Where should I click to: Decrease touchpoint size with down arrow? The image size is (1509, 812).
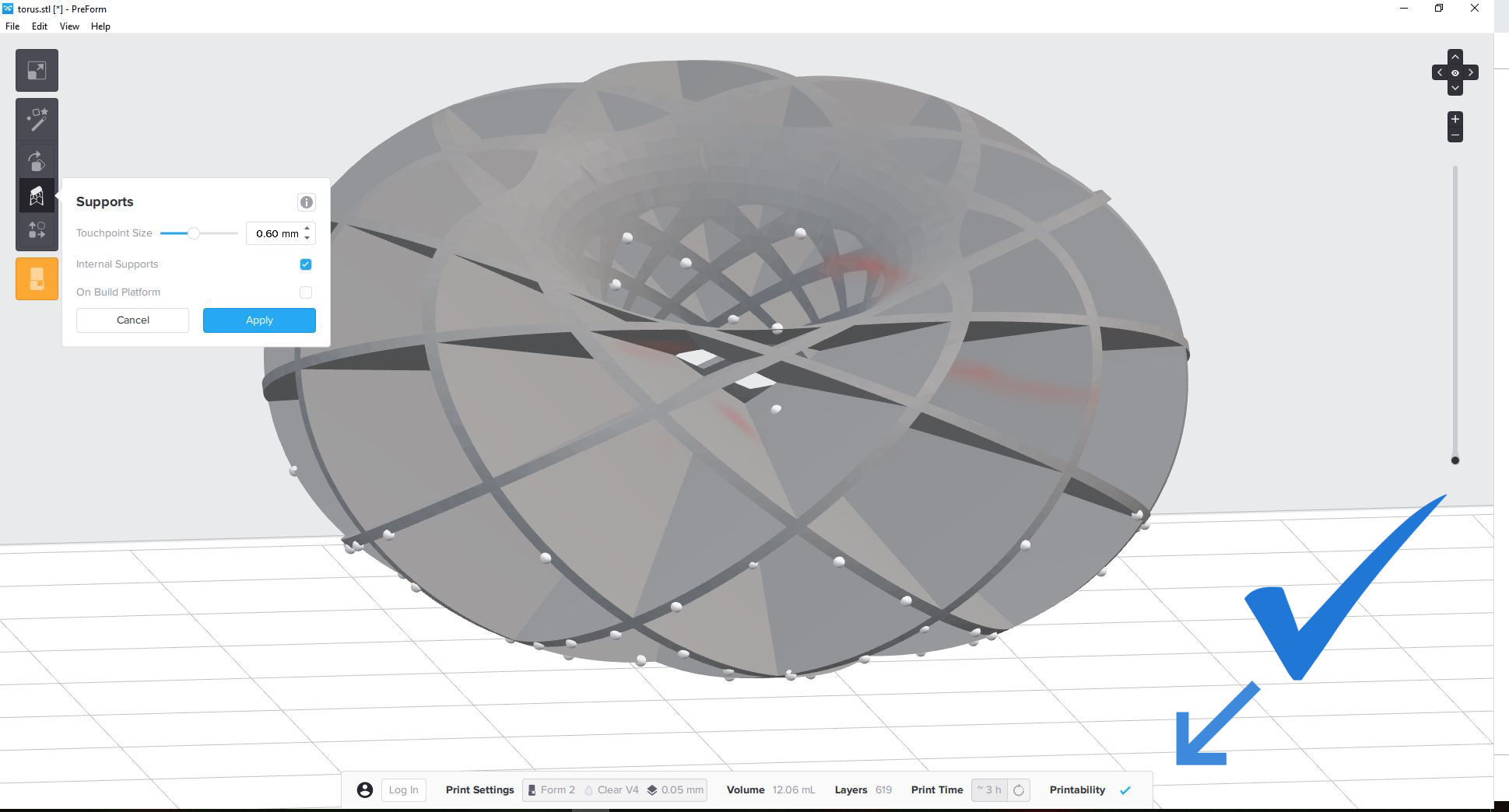[307, 238]
